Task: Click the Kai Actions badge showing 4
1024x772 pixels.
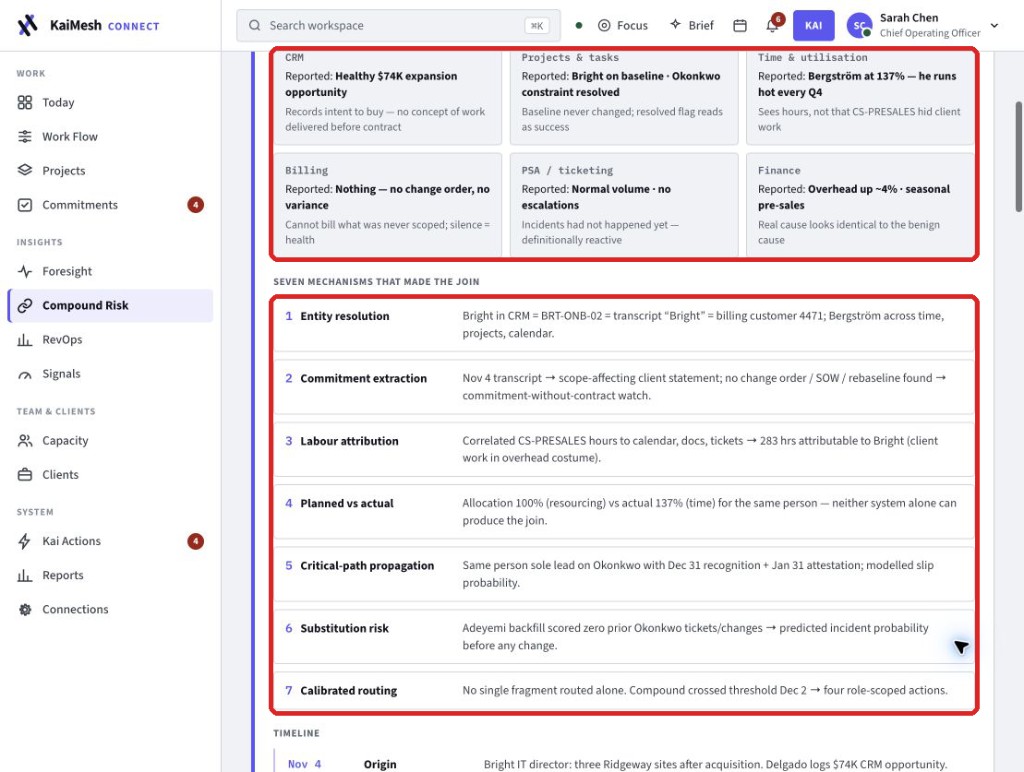Action: click(195, 541)
